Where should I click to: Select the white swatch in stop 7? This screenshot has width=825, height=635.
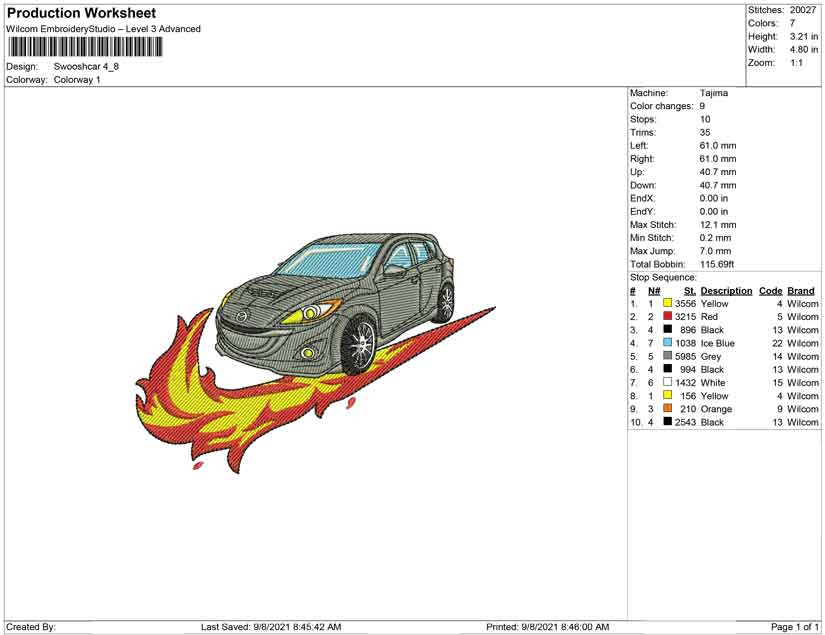(x=667, y=383)
